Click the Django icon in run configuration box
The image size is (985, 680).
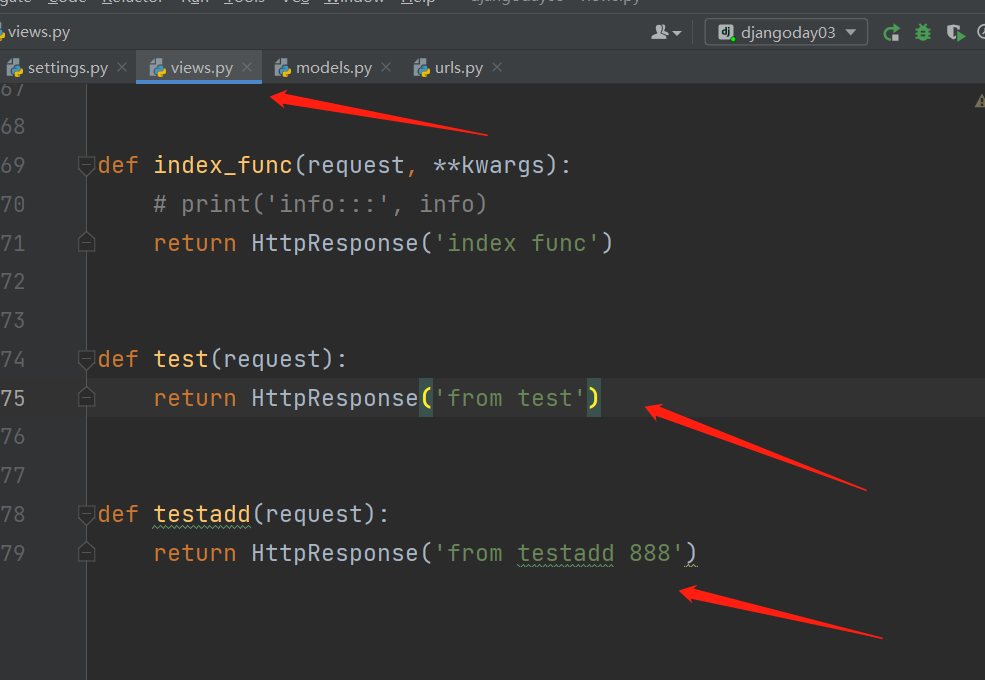(726, 32)
